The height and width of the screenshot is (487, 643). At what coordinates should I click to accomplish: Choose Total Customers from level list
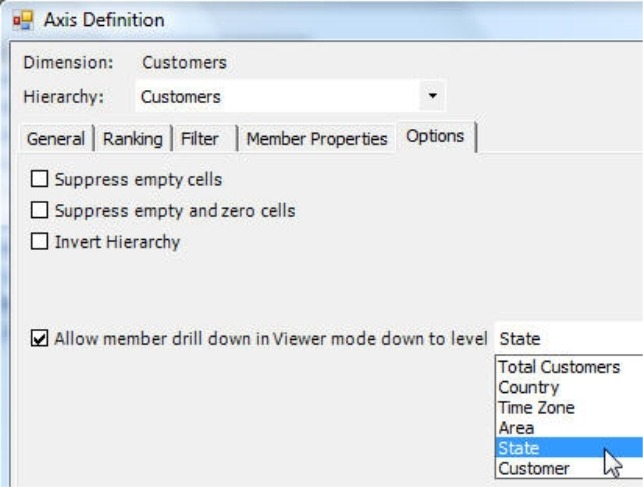559,367
